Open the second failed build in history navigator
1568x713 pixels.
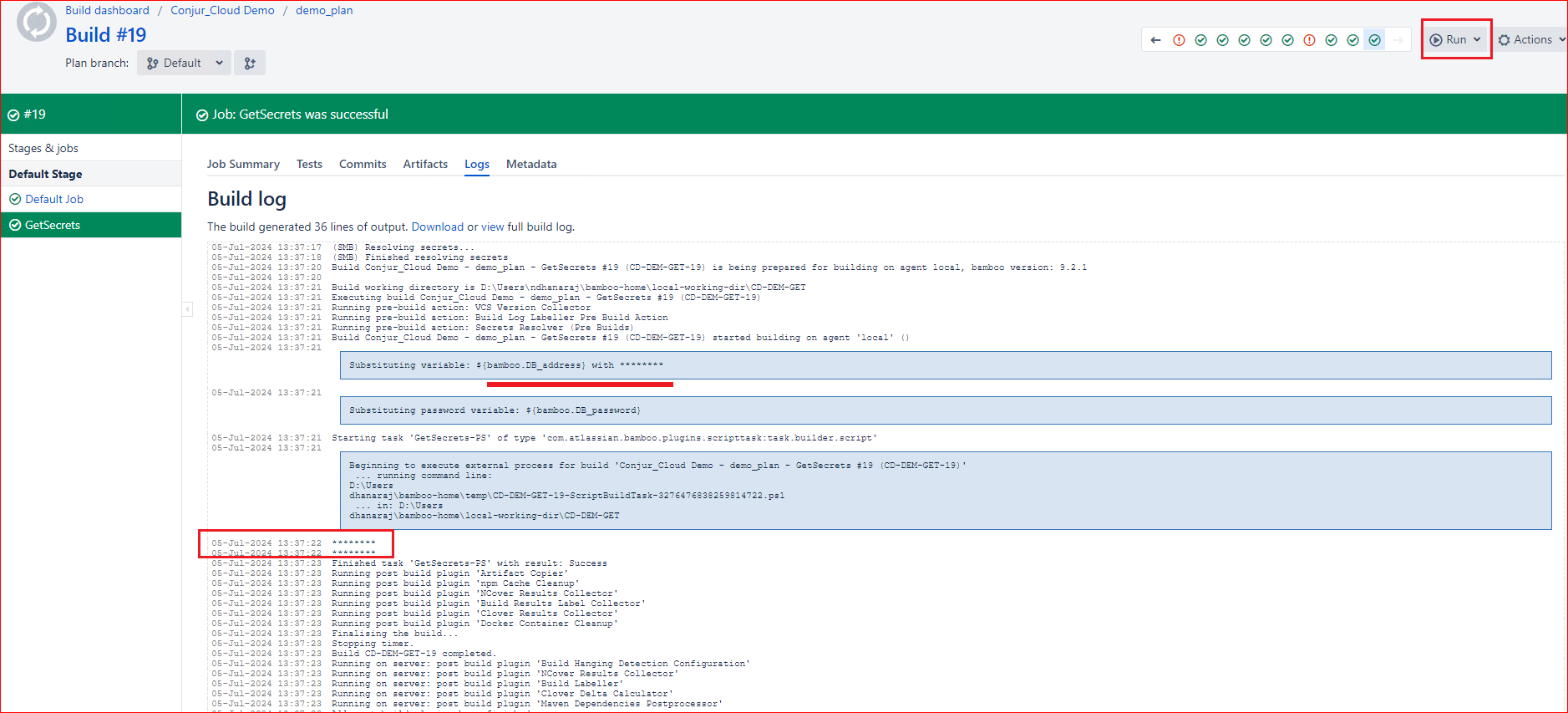[x=1309, y=40]
